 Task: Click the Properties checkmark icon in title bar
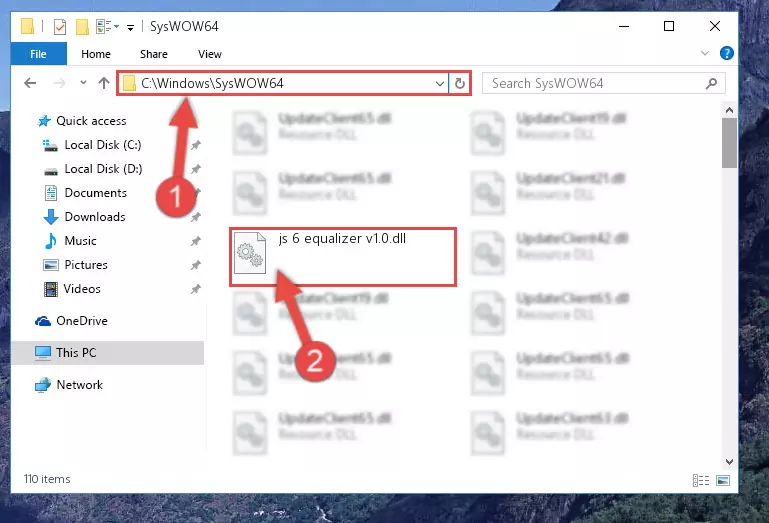[x=60, y=26]
